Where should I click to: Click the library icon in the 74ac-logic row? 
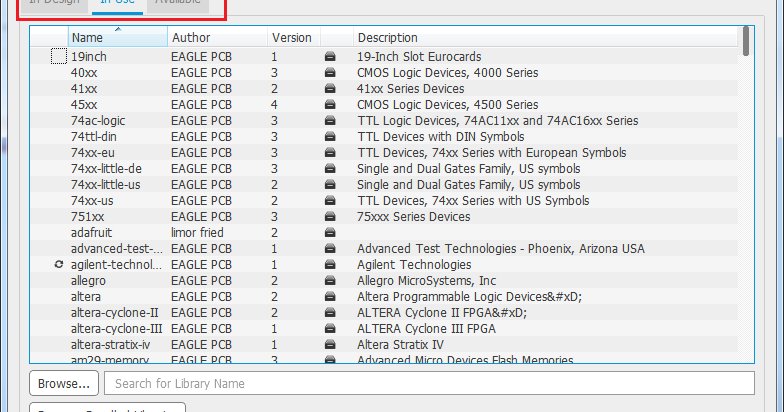330,120
